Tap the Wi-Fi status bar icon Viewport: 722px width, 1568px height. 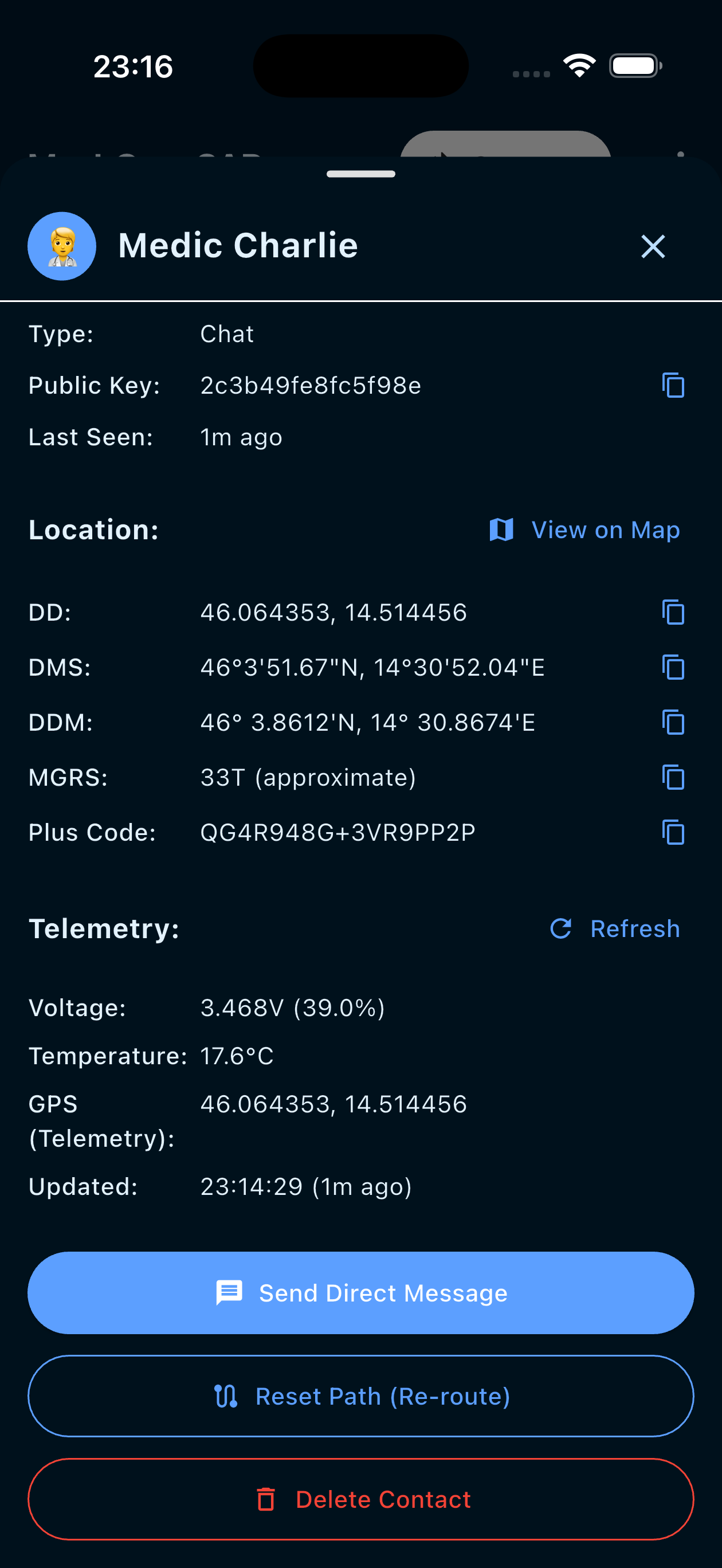pyautogui.click(x=579, y=66)
